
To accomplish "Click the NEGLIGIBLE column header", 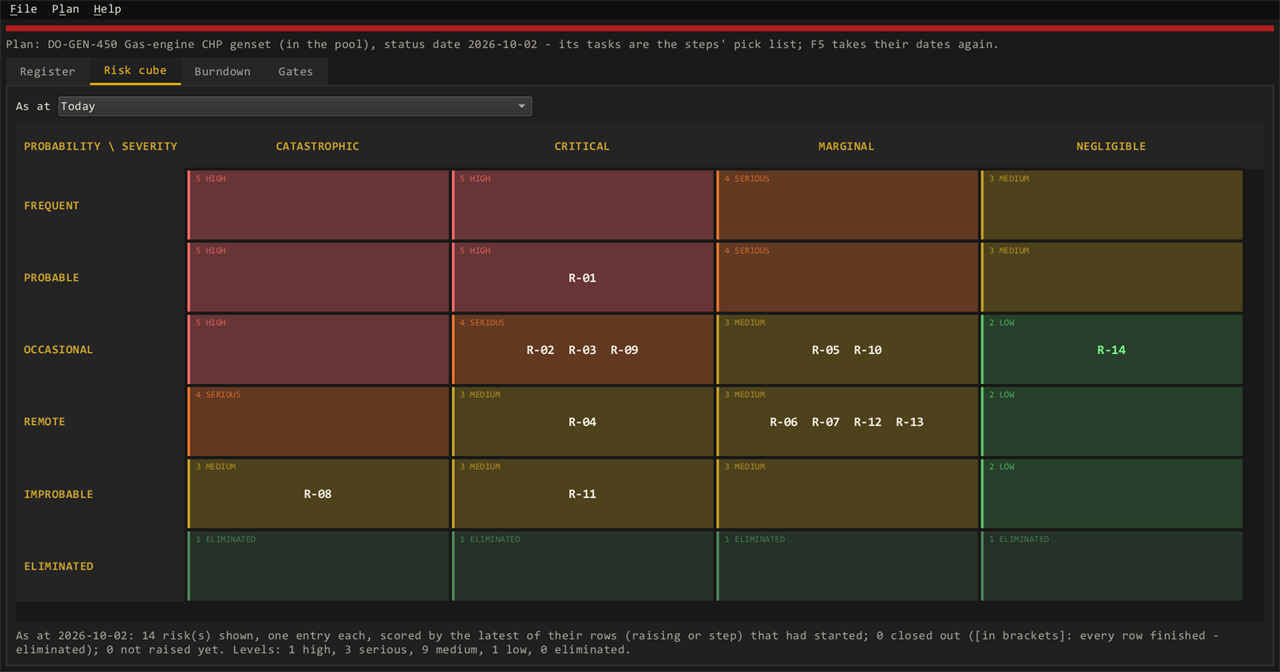I will pyautogui.click(x=1111, y=146).
